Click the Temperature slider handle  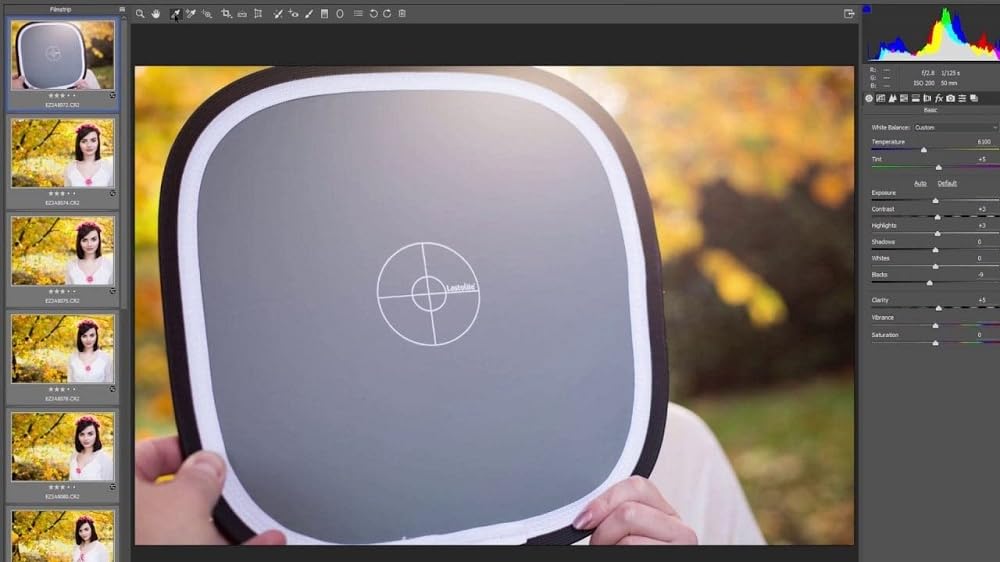coord(923,150)
